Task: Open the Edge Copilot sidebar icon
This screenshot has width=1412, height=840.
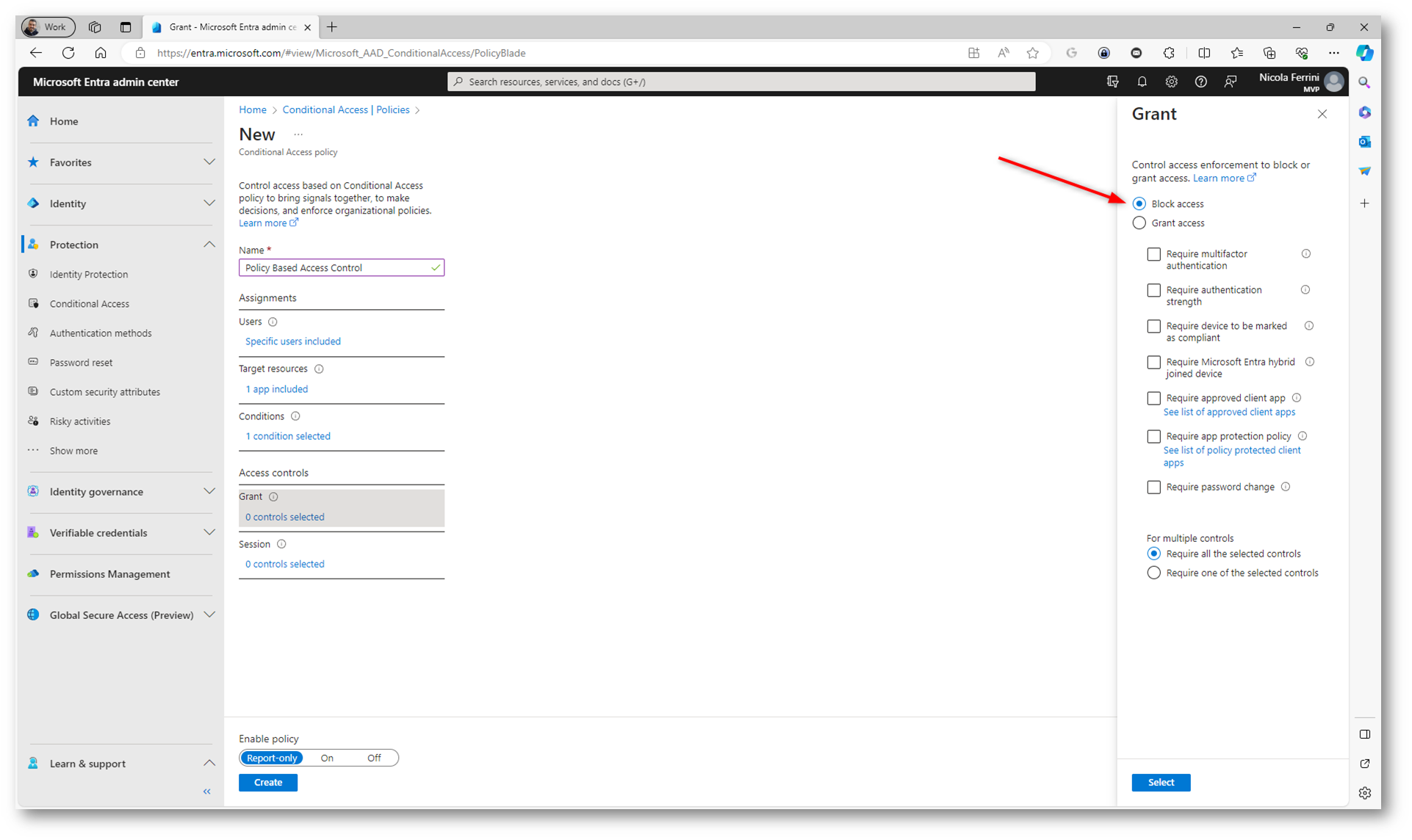Action: pyautogui.click(x=1364, y=53)
